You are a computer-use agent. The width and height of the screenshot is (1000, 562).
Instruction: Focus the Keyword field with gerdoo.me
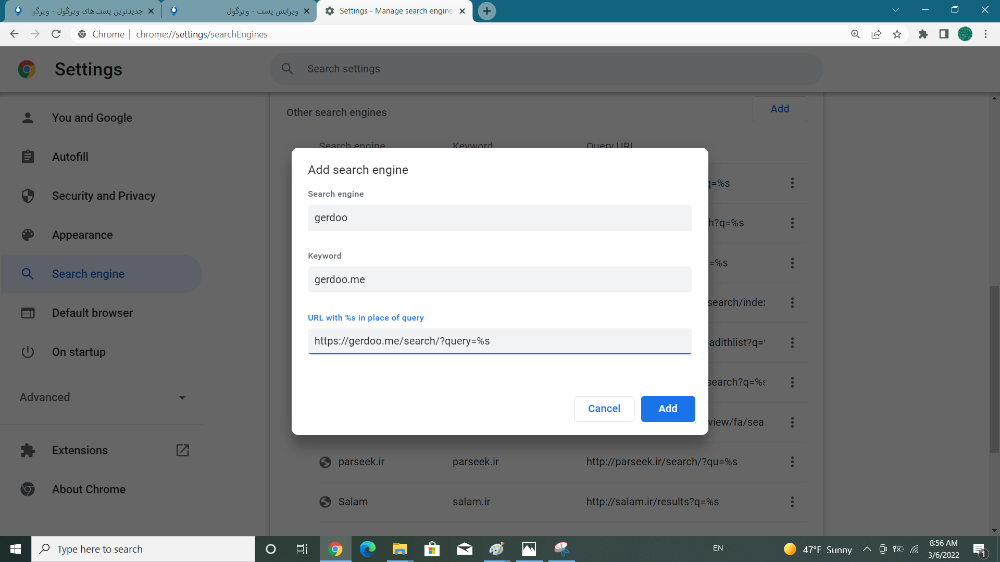[499, 279]
